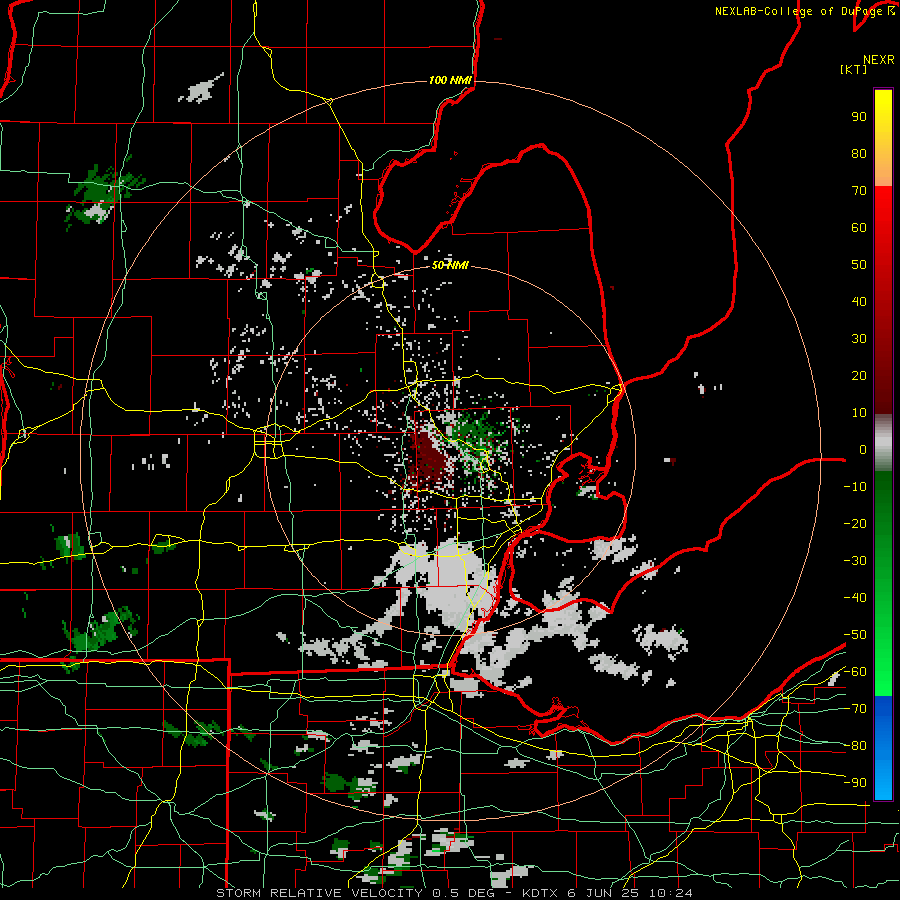900x900 pixels.
Task: Click the [KT] units label
Action: pos(854,69)
